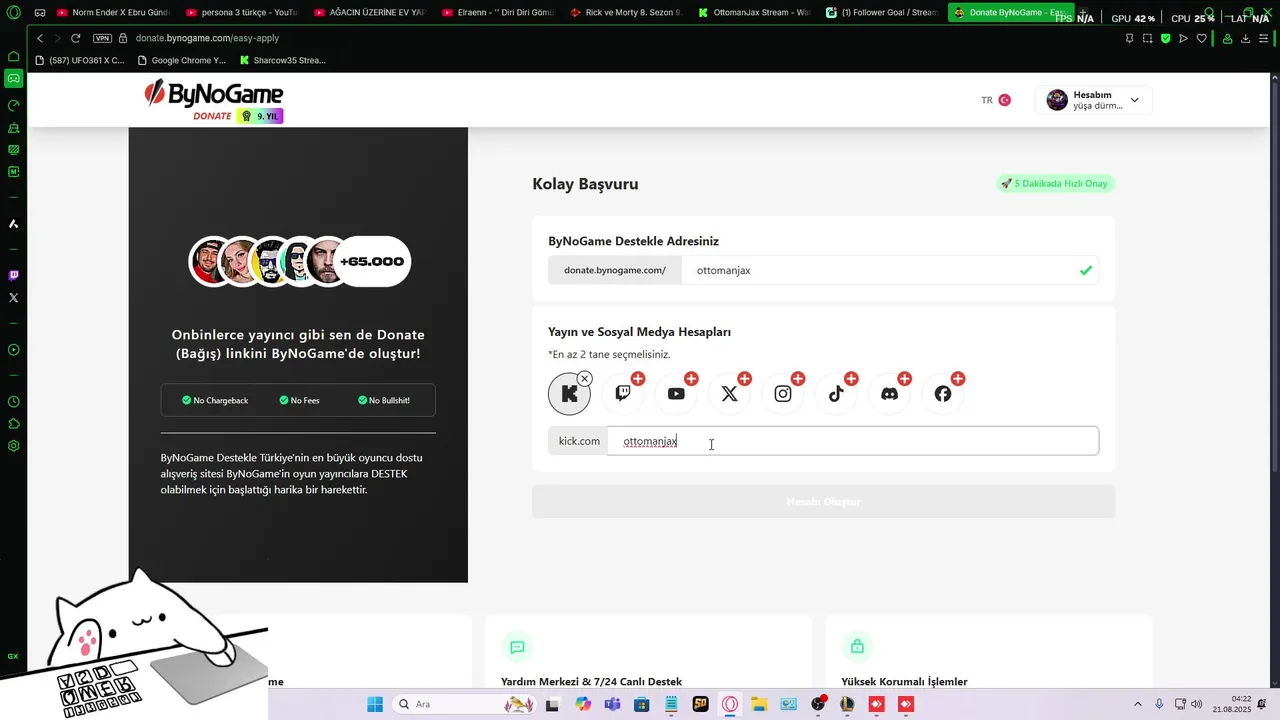This screenshot has width=1280, height=720.
Task: Reload the page
Action: (x=75, y=38)
